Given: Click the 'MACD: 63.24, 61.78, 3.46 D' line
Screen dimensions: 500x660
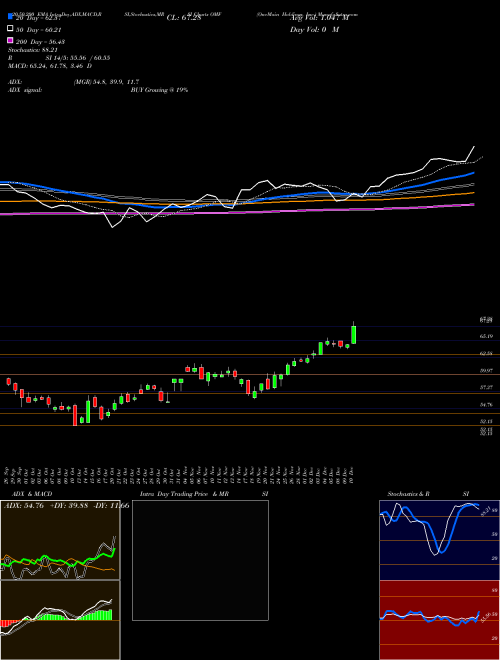Looking at the screenshot, I should pos(50,66).
